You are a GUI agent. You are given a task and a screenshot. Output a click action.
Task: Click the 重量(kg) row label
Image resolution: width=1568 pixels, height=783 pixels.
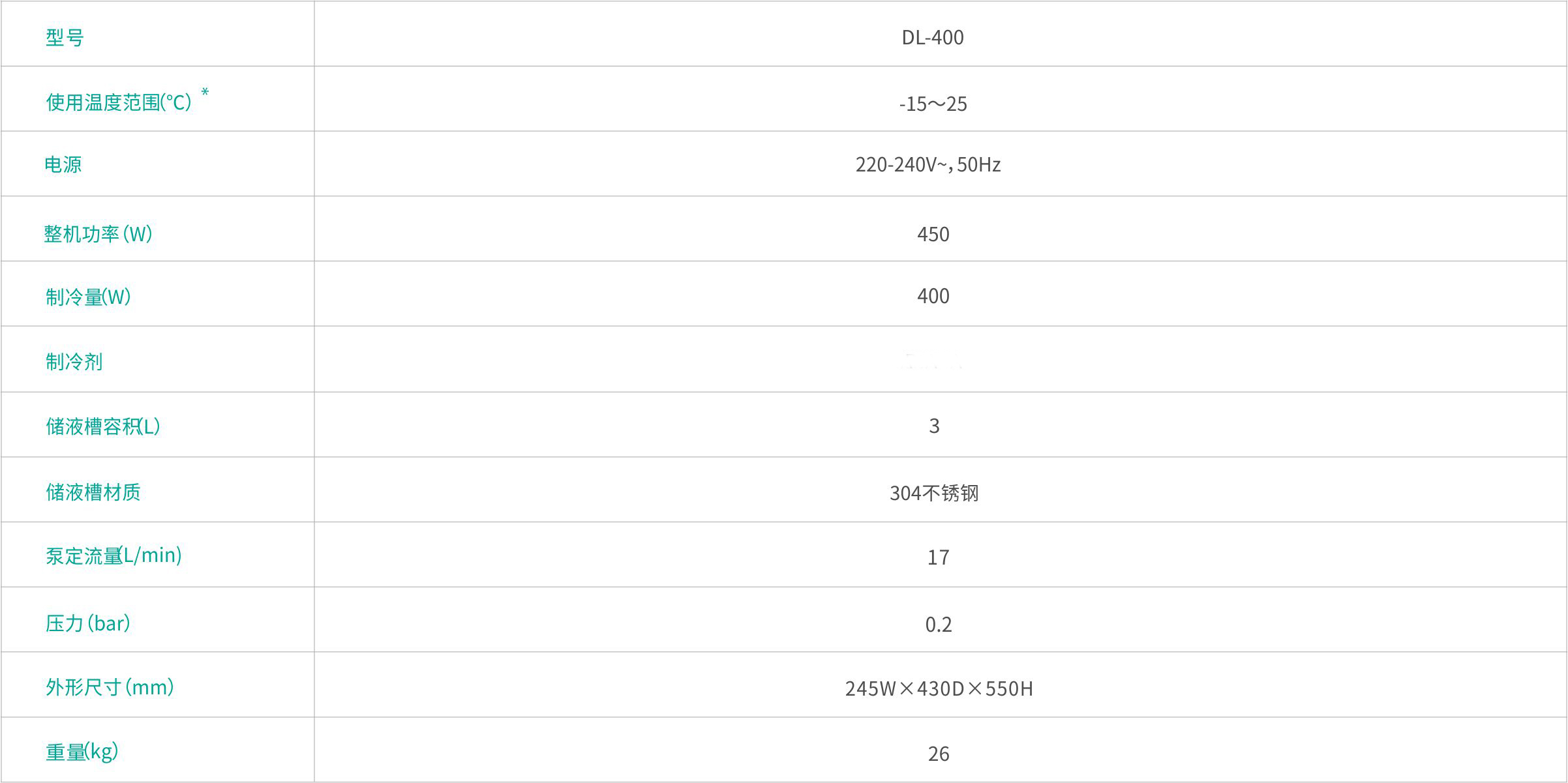[82, 752]
